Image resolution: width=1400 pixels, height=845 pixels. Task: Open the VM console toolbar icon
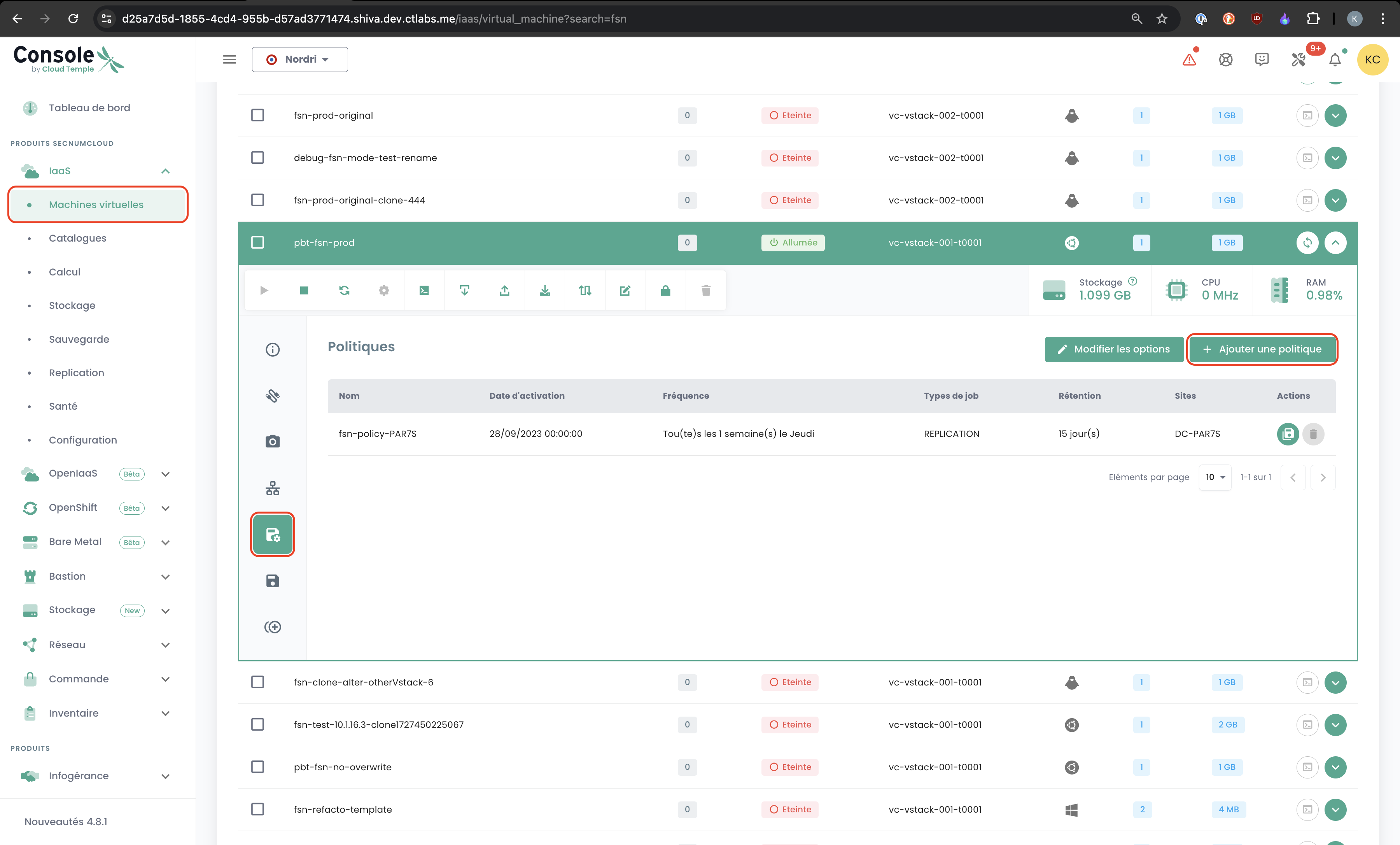[x=424, y=290]
